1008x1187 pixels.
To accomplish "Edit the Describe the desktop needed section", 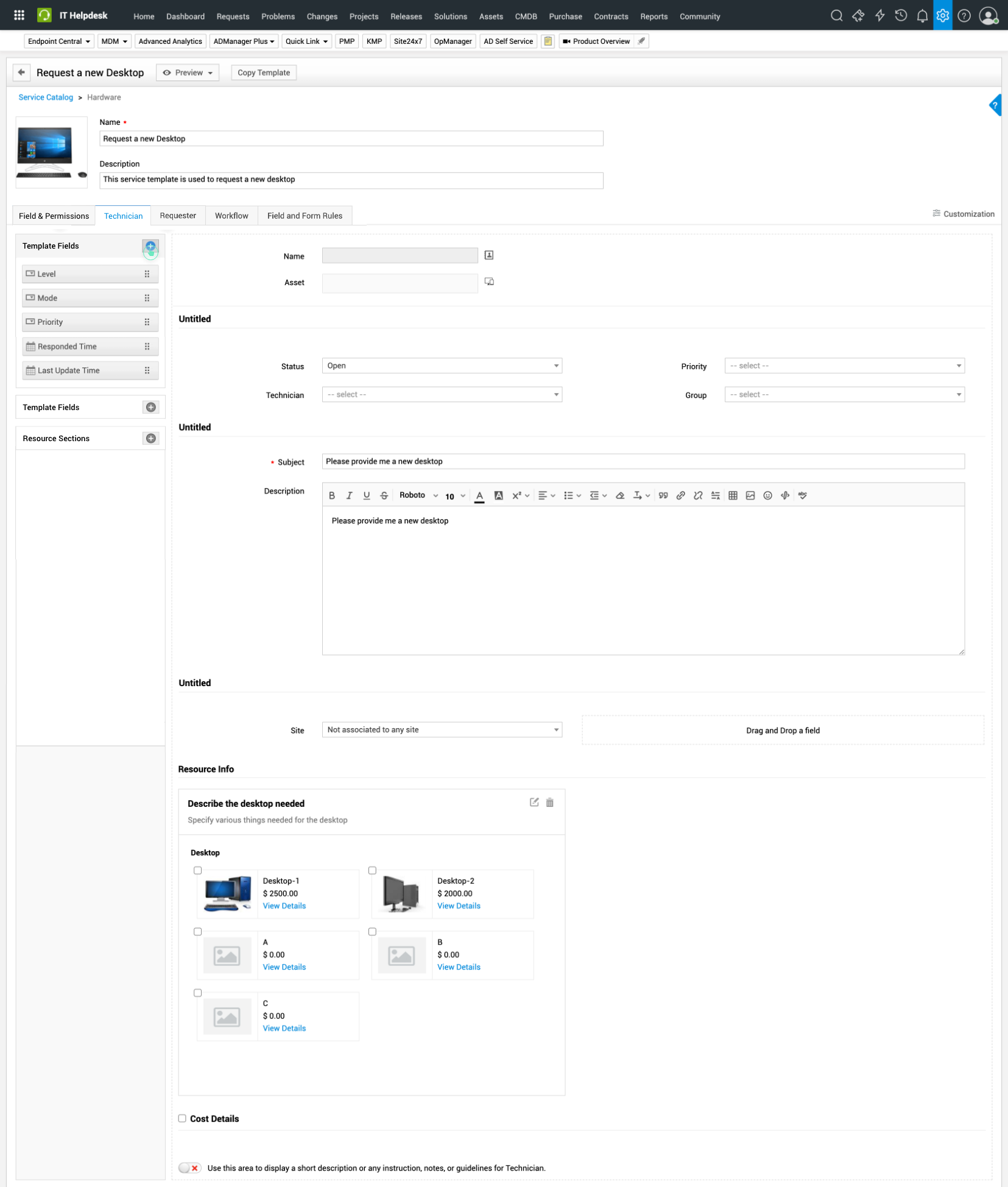I will 534,803.
